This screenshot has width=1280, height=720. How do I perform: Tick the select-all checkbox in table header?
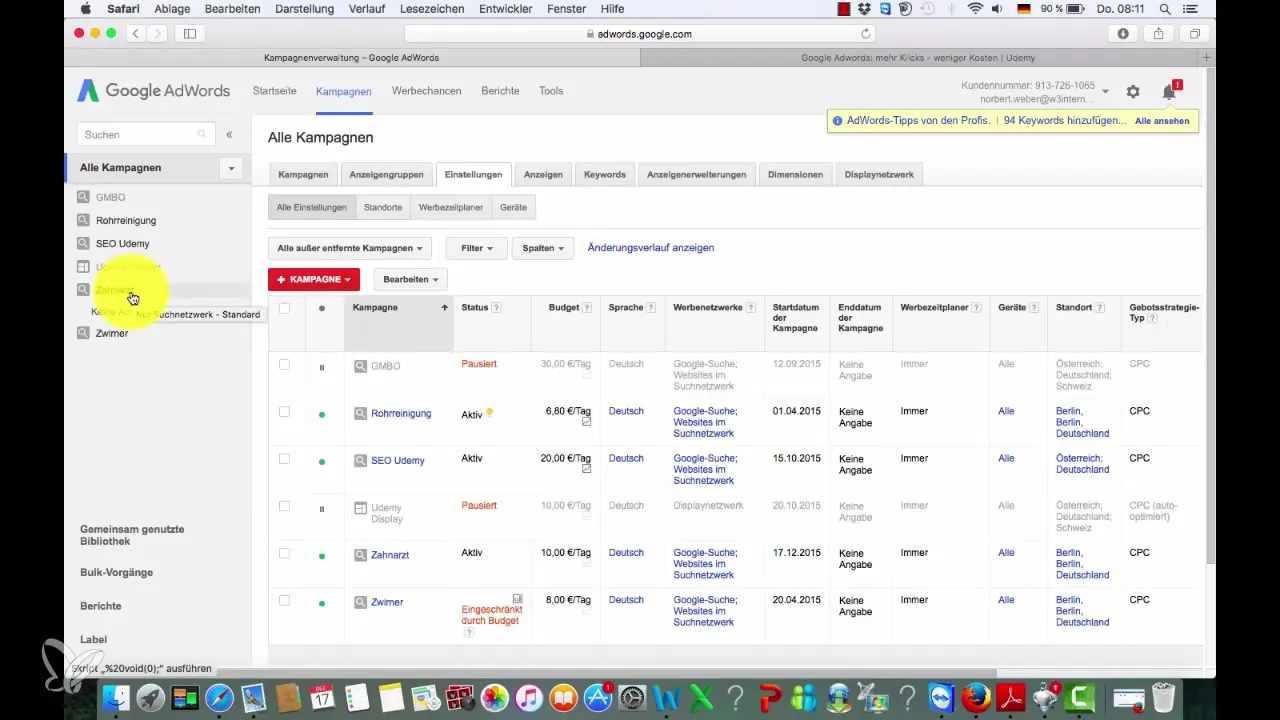284,308
